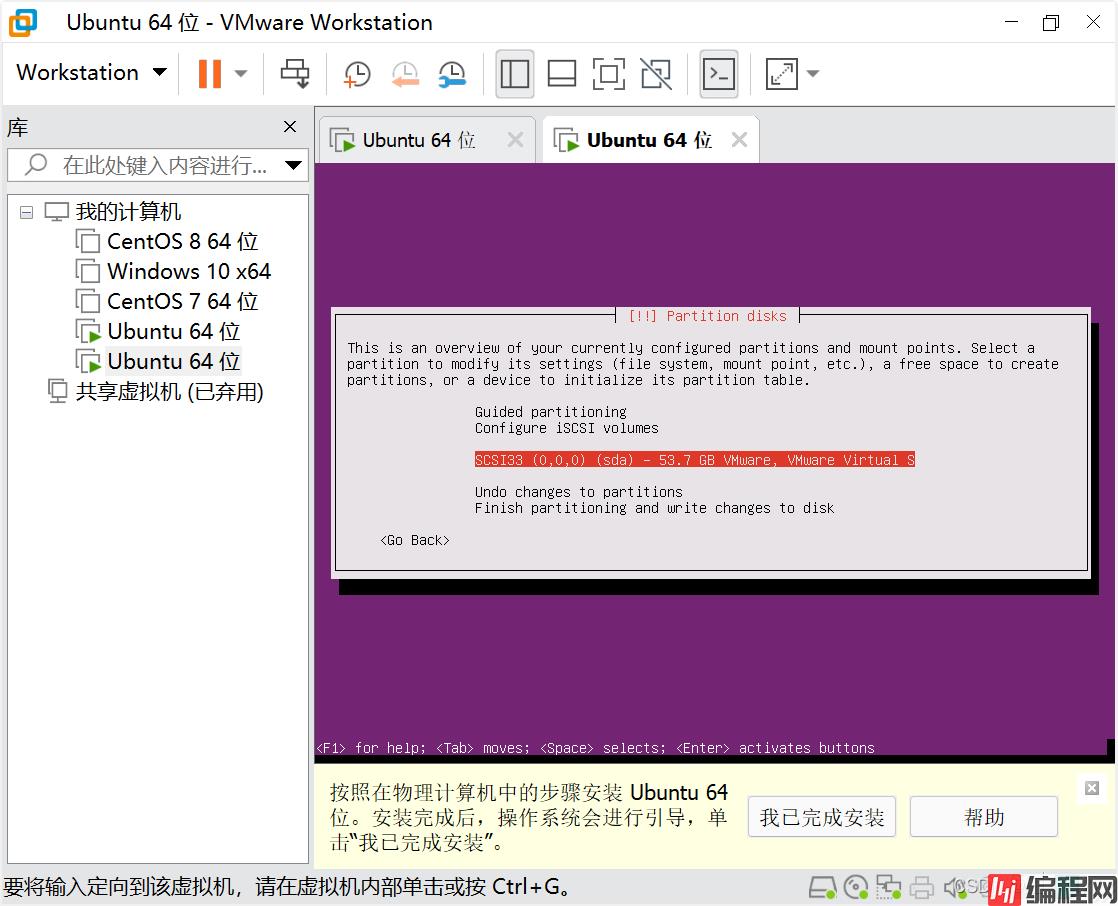Click the send Ctrl+Alt+Del icon

point(295,73)
